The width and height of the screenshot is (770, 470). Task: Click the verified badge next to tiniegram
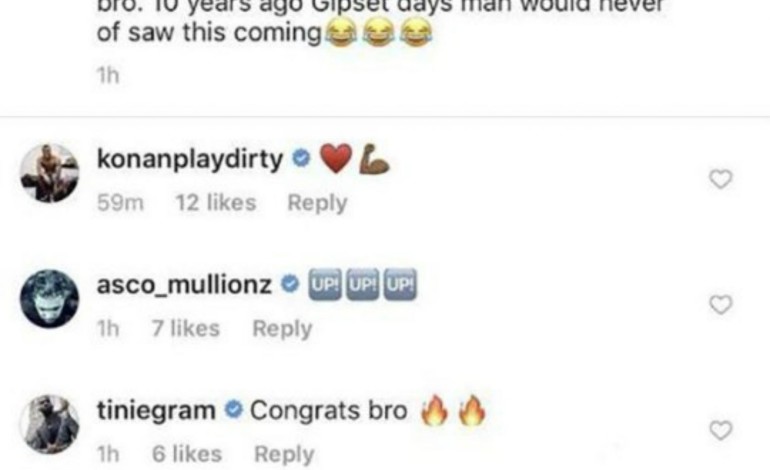[x=234, y=410]
